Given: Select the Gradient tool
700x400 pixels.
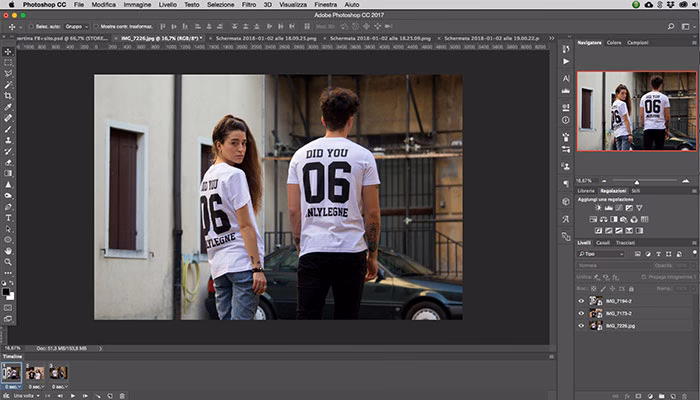Looking at the screenshot, I should (8, 174).
